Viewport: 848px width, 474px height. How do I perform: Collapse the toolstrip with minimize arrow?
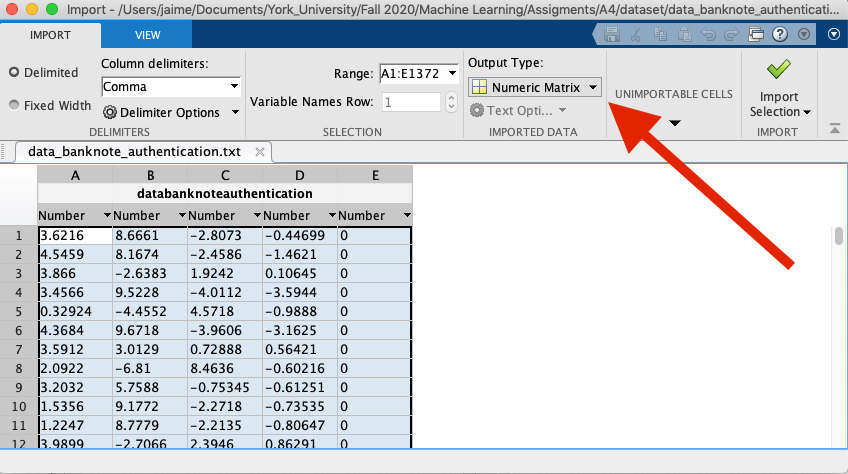pos(835,129)
